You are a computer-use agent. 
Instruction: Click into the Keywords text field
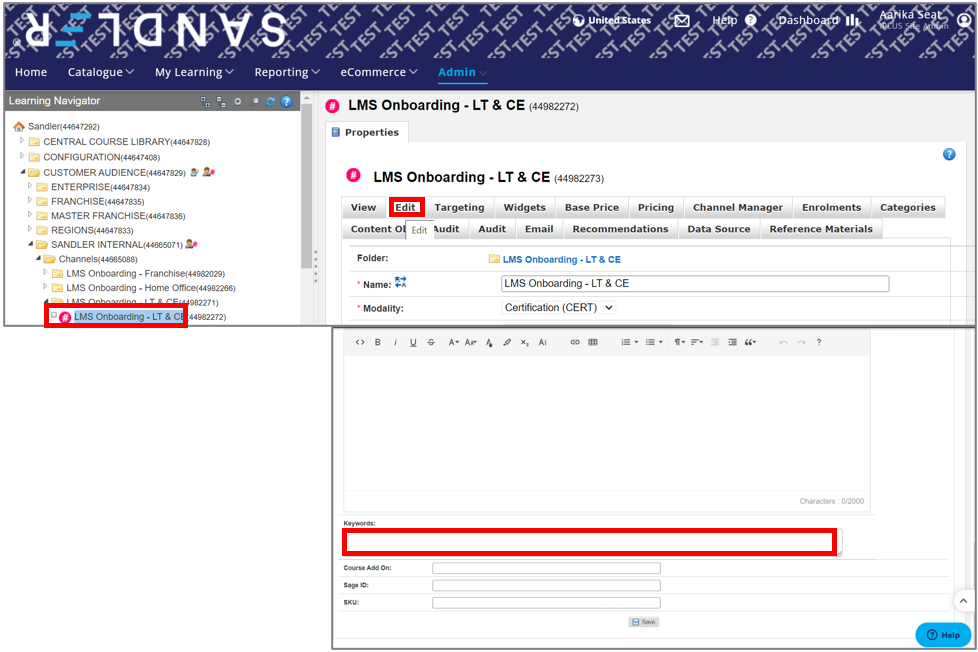tap(589, 542)
